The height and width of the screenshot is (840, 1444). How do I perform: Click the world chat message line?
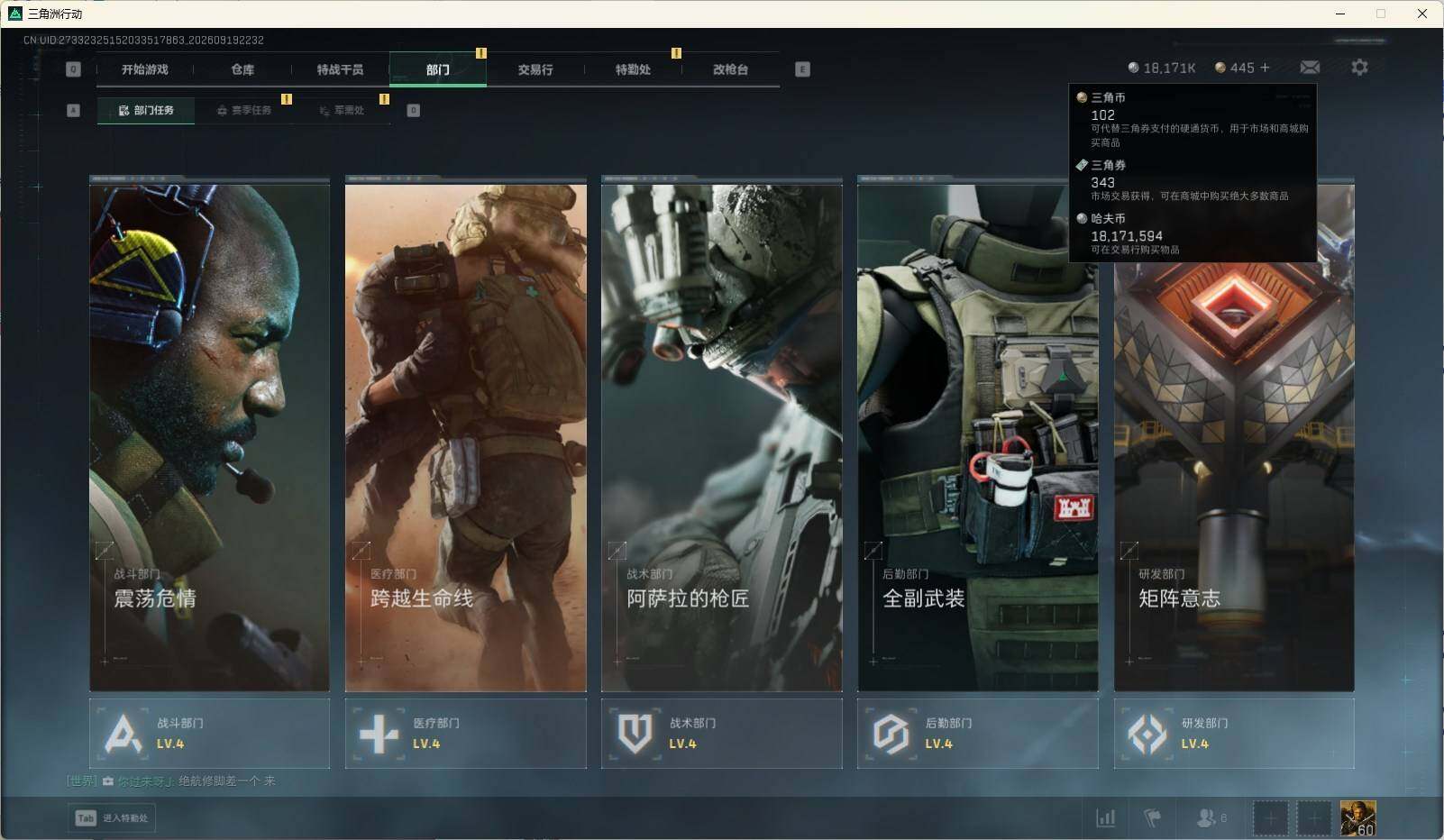point(171,781)
